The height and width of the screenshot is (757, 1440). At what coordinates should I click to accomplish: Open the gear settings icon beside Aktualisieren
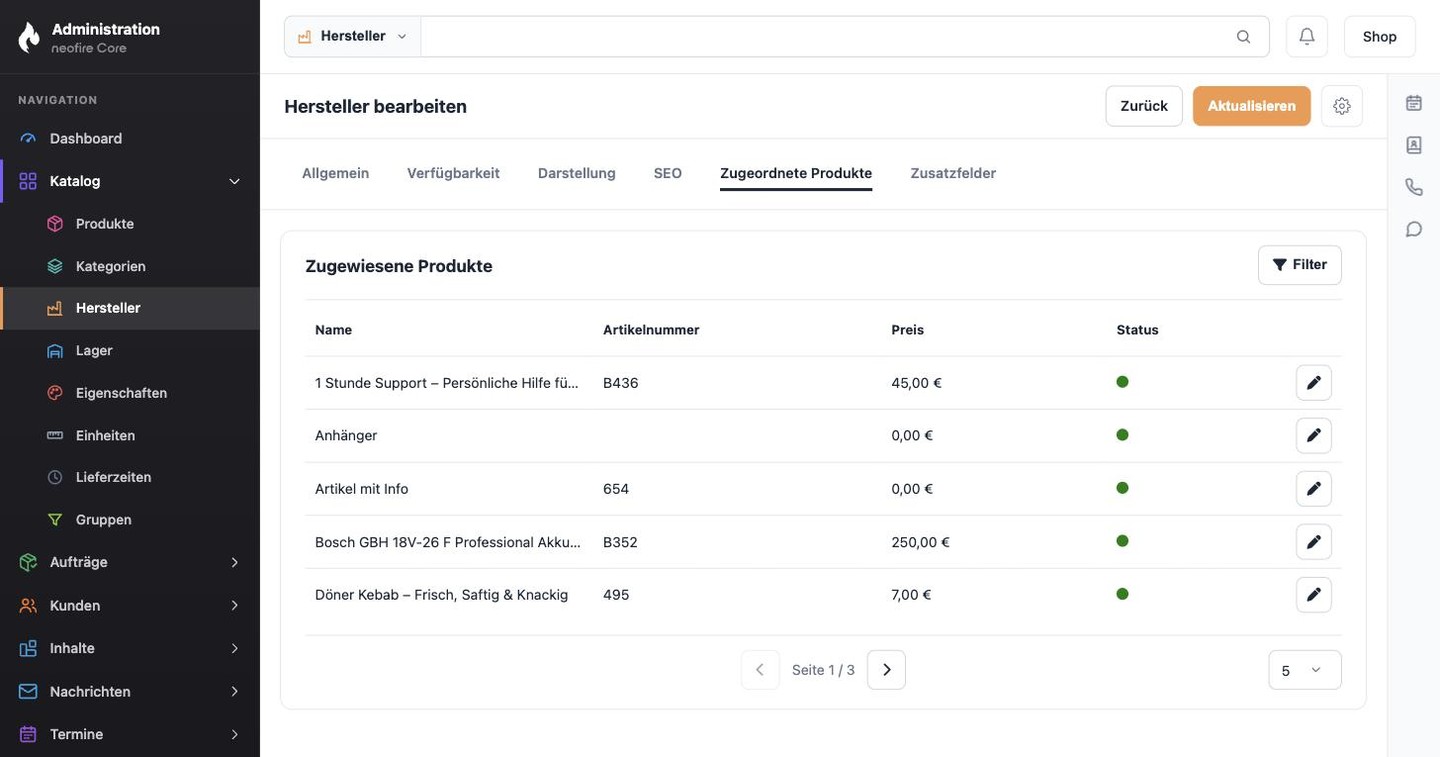pos(1342,106)
